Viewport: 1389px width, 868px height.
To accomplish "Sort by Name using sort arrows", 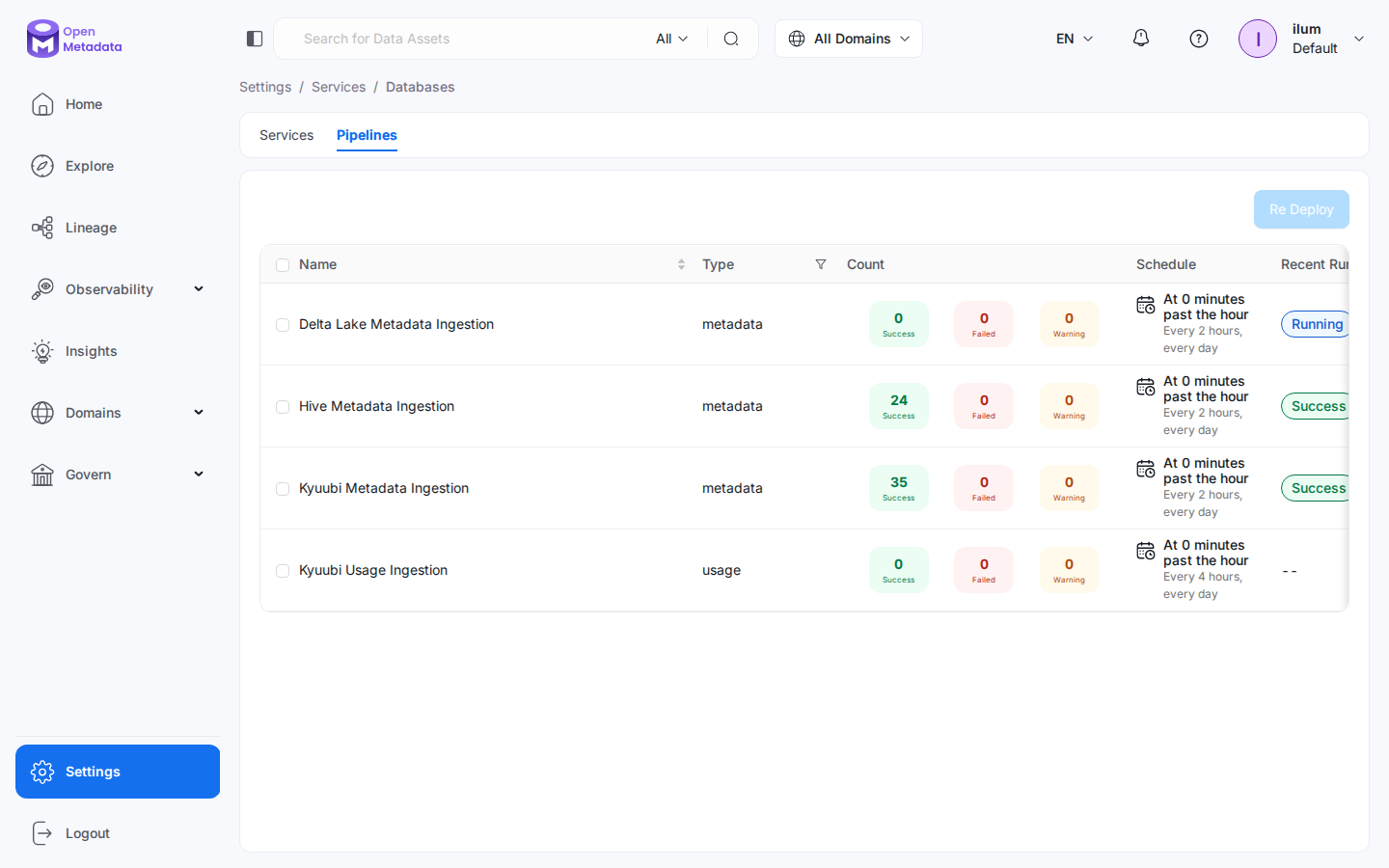I will click(x=681, y=264).
